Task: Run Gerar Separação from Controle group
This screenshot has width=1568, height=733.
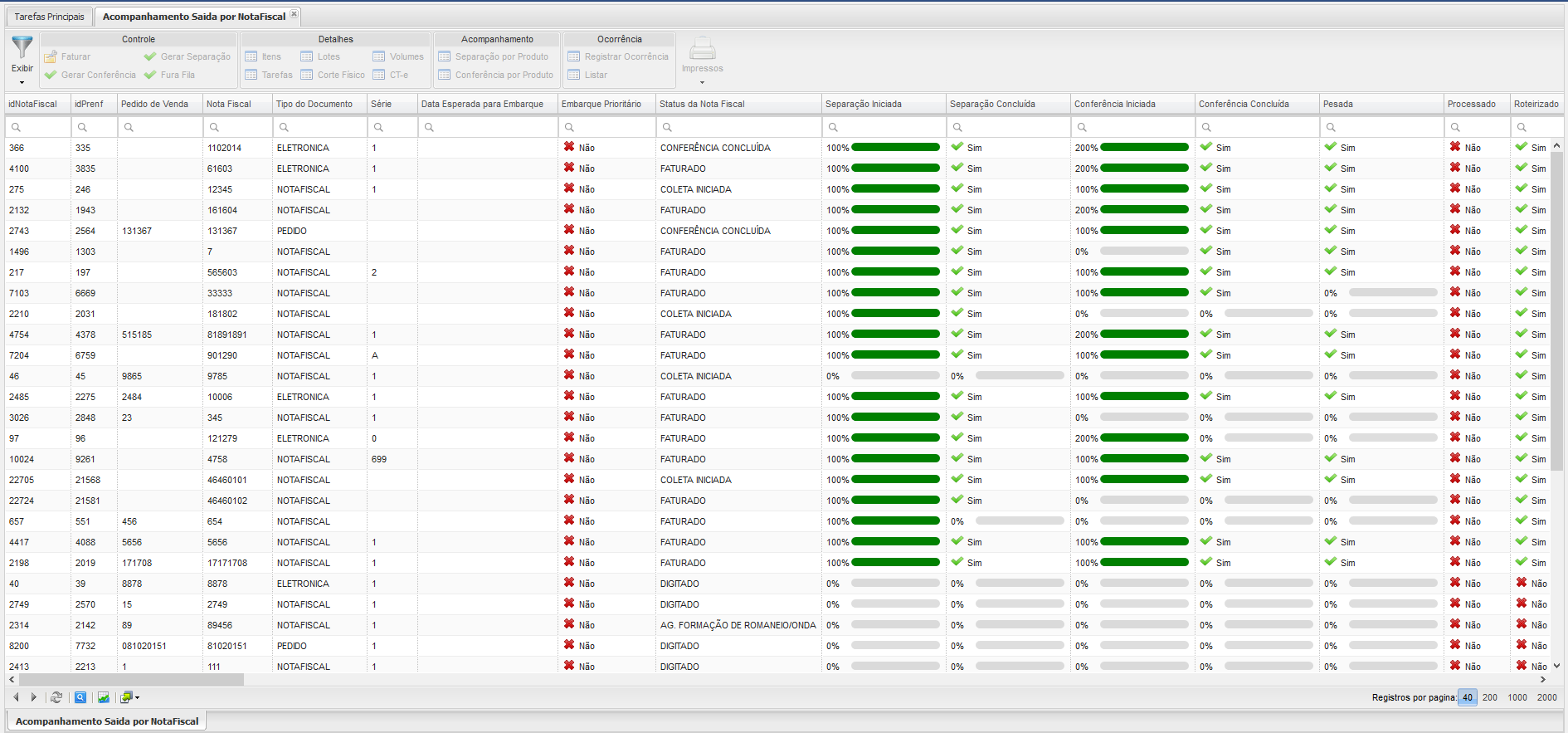Action: click(187, 56)
